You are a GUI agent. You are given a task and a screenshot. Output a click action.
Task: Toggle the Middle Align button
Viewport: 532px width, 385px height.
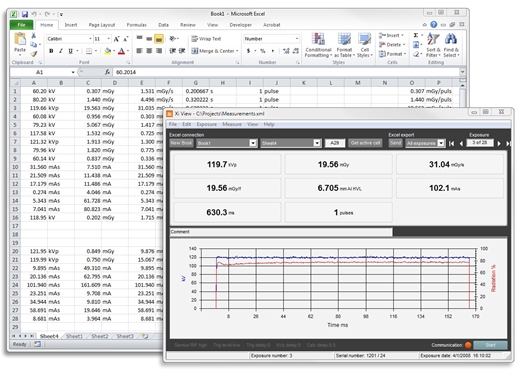pyautogui.click(x=149, y=39)
